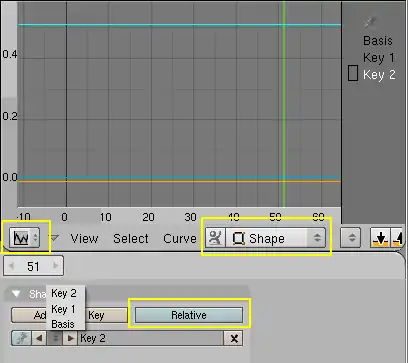
Task: Open the Select menu
Action: click(131, 239)
